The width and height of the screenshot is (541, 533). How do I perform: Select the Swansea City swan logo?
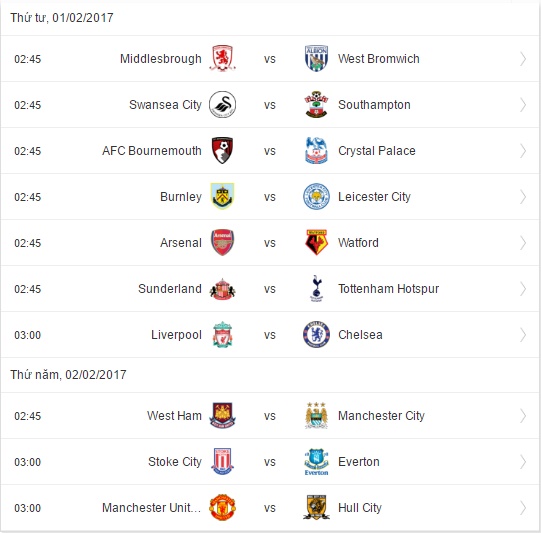point(223,105)
